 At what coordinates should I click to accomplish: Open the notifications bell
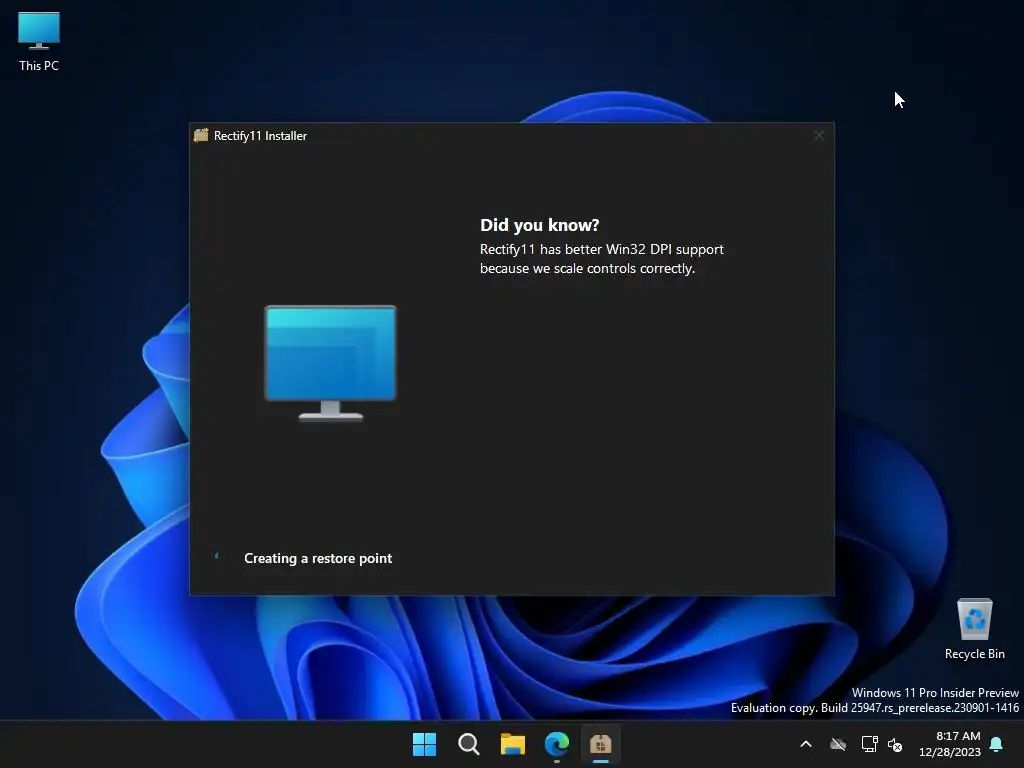click(x=997, y=744)
